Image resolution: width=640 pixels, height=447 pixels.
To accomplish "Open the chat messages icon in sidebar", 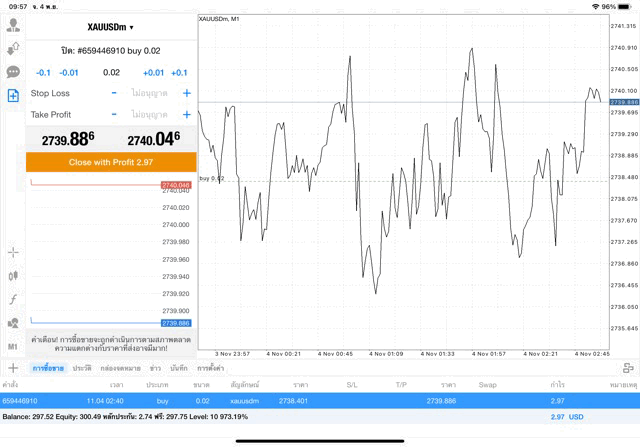I will [13, 72].
